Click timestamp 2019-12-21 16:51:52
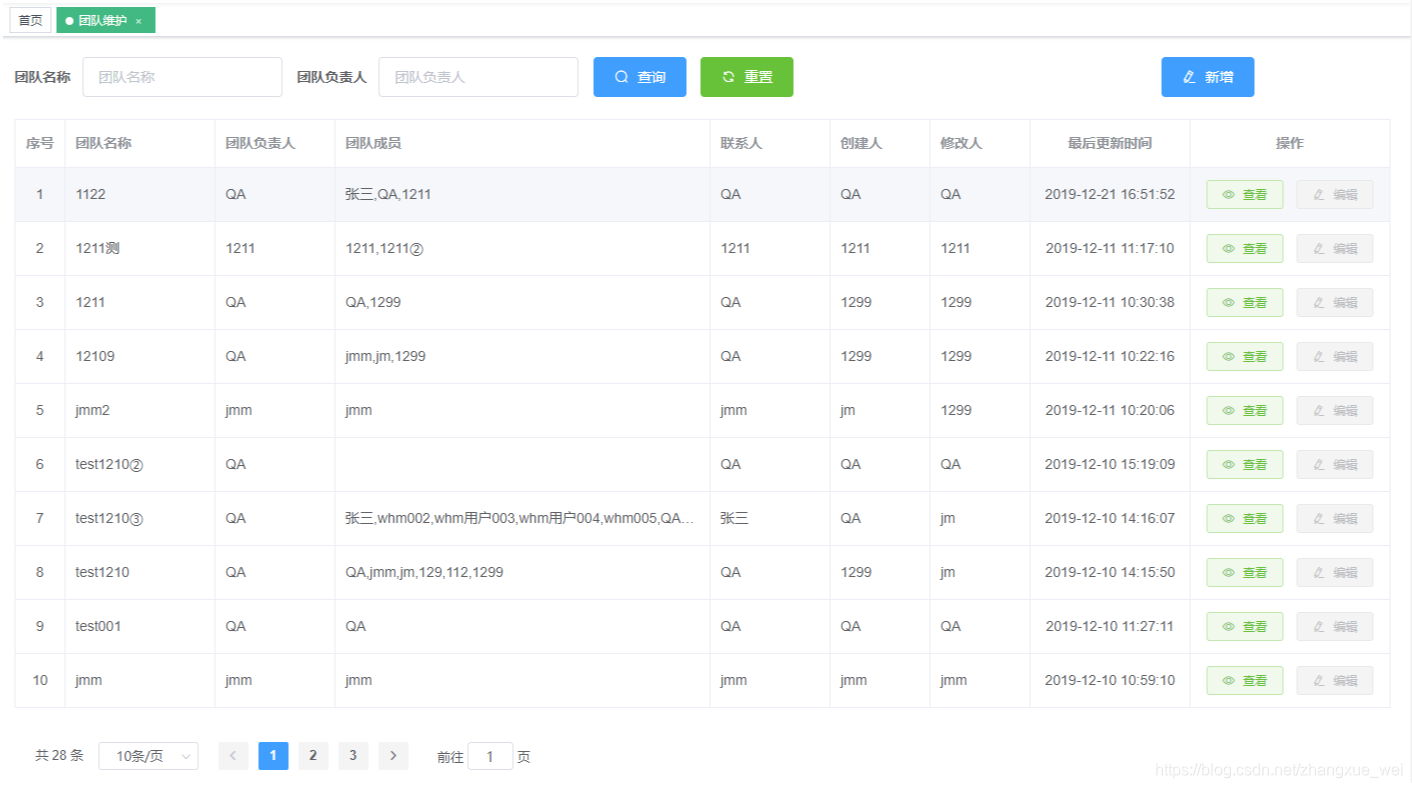The image size is (1412, 788). click(1110, 195)
